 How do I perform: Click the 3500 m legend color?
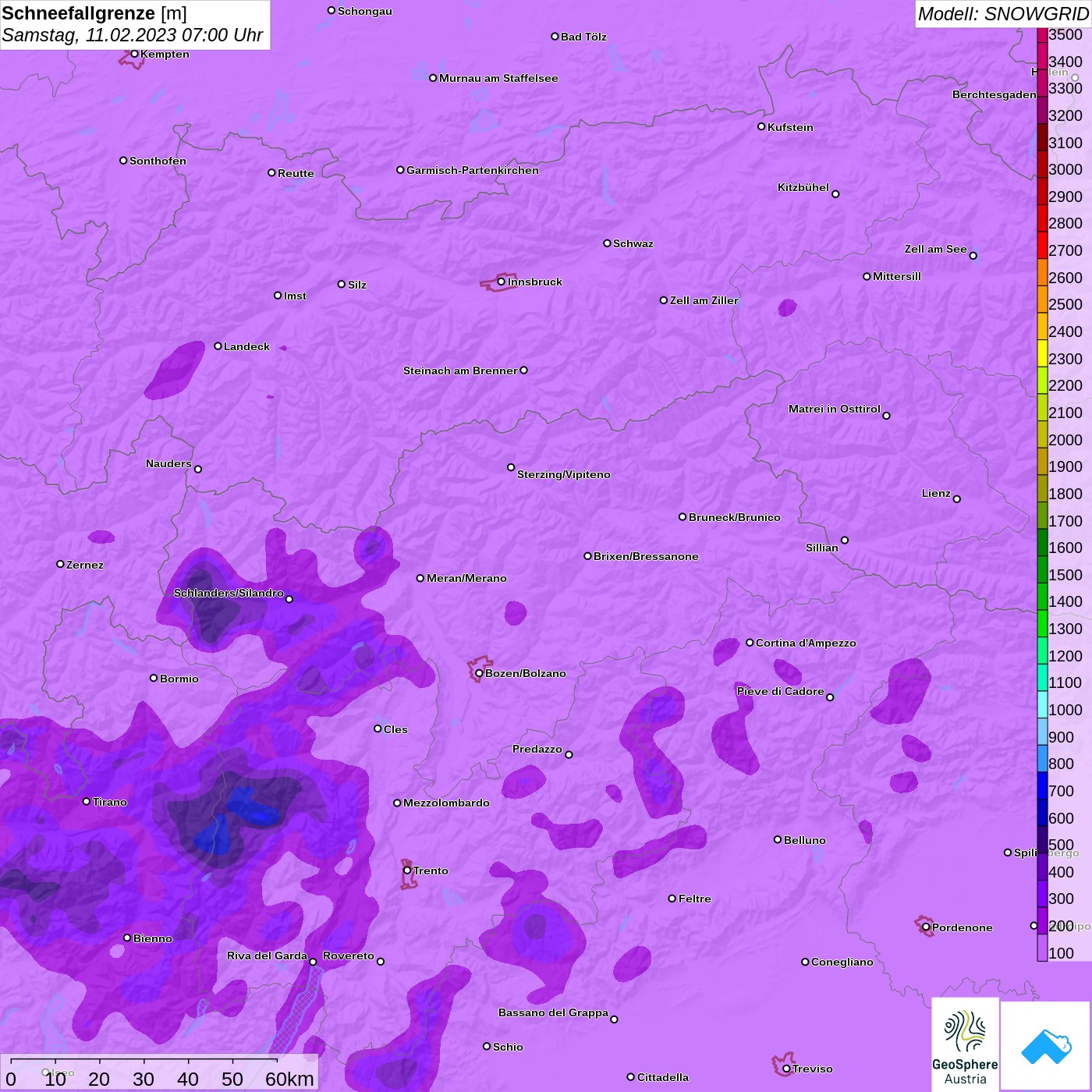pyautogui.click(x=1042, y=35)
